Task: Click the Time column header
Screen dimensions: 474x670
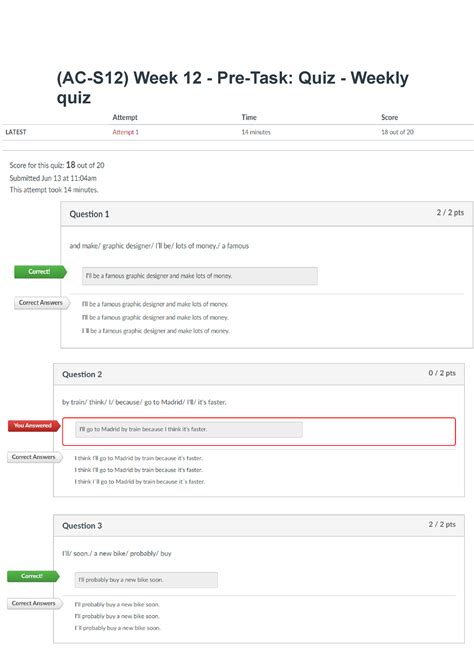Action: pos(249,117)
